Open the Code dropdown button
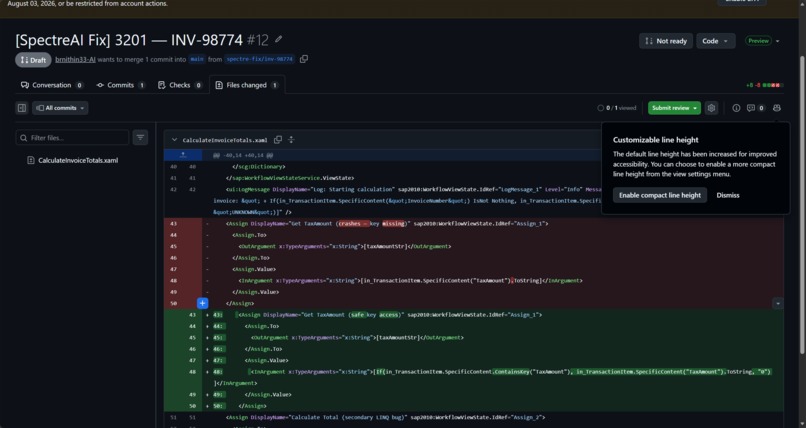Screen dimensions: 806x428 (x=715, y=41)
